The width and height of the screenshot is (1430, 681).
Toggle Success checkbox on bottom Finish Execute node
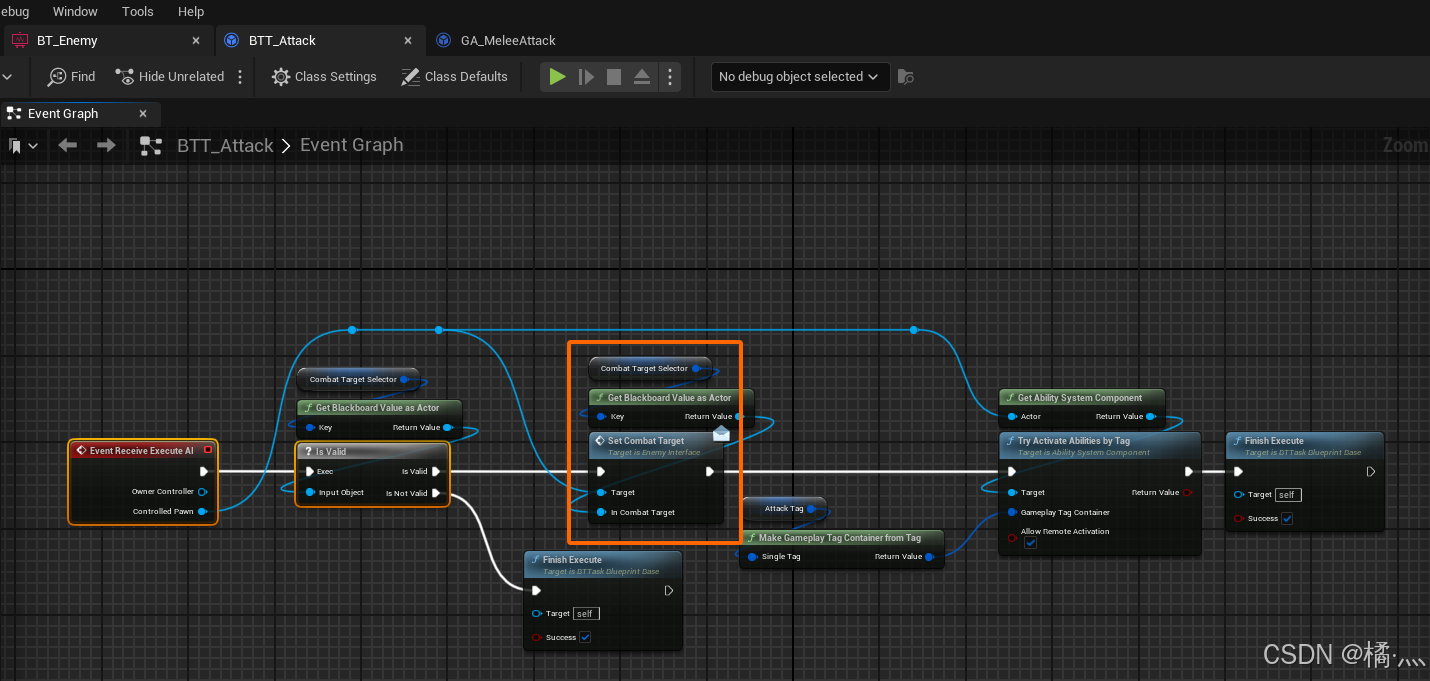585,638
